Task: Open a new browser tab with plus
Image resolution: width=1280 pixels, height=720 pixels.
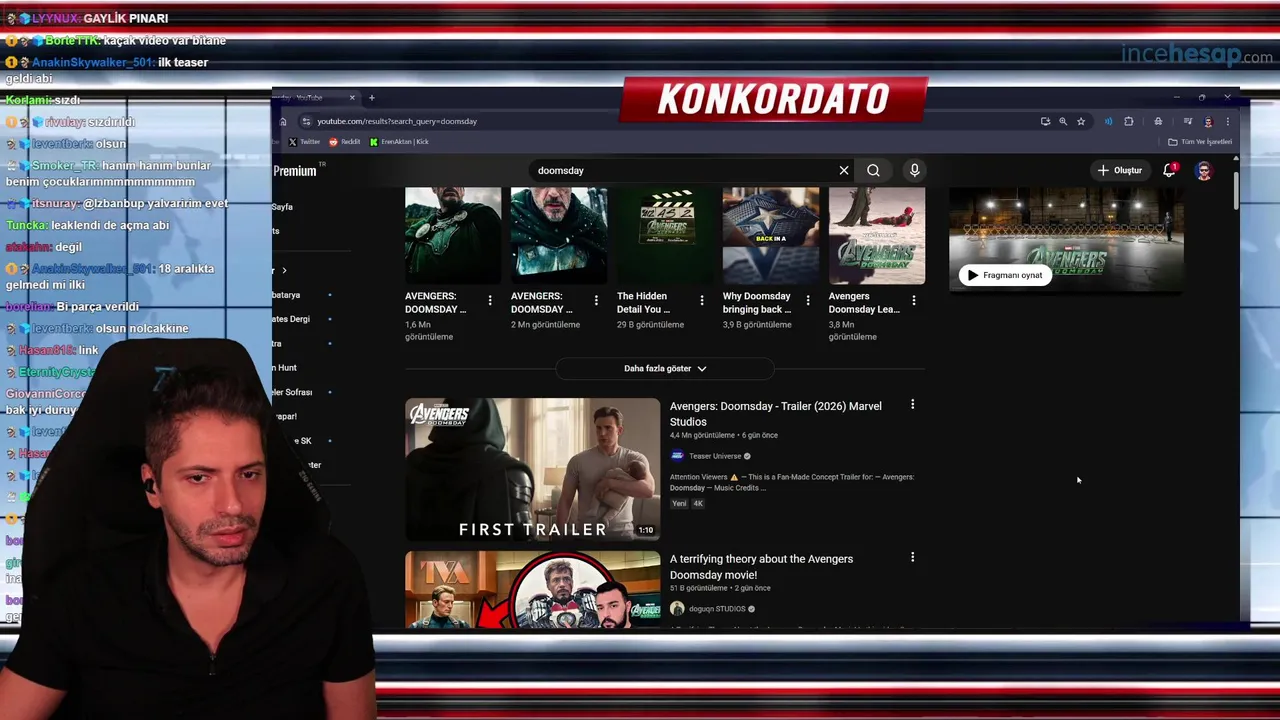Action: 371,98
